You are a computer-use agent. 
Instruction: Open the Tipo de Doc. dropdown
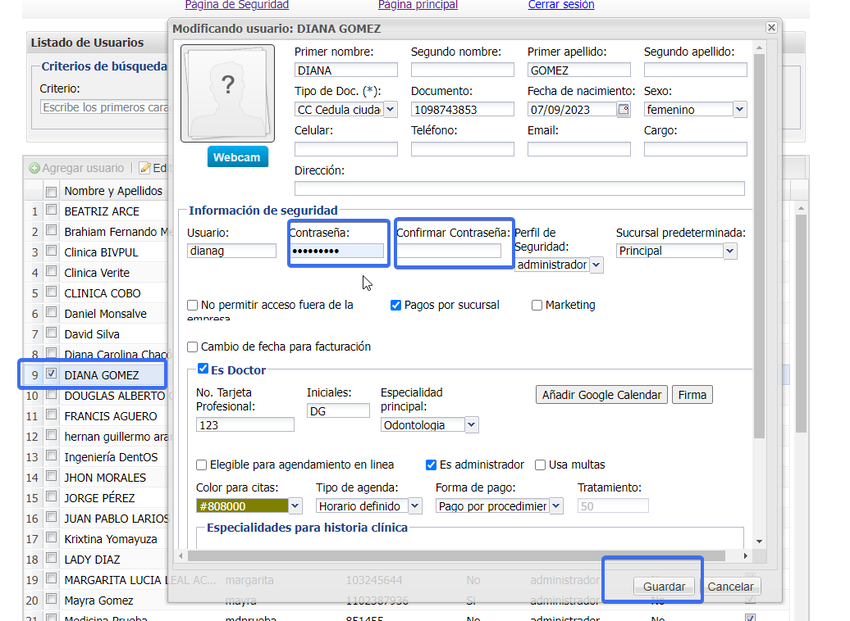(x=390, y=109)
